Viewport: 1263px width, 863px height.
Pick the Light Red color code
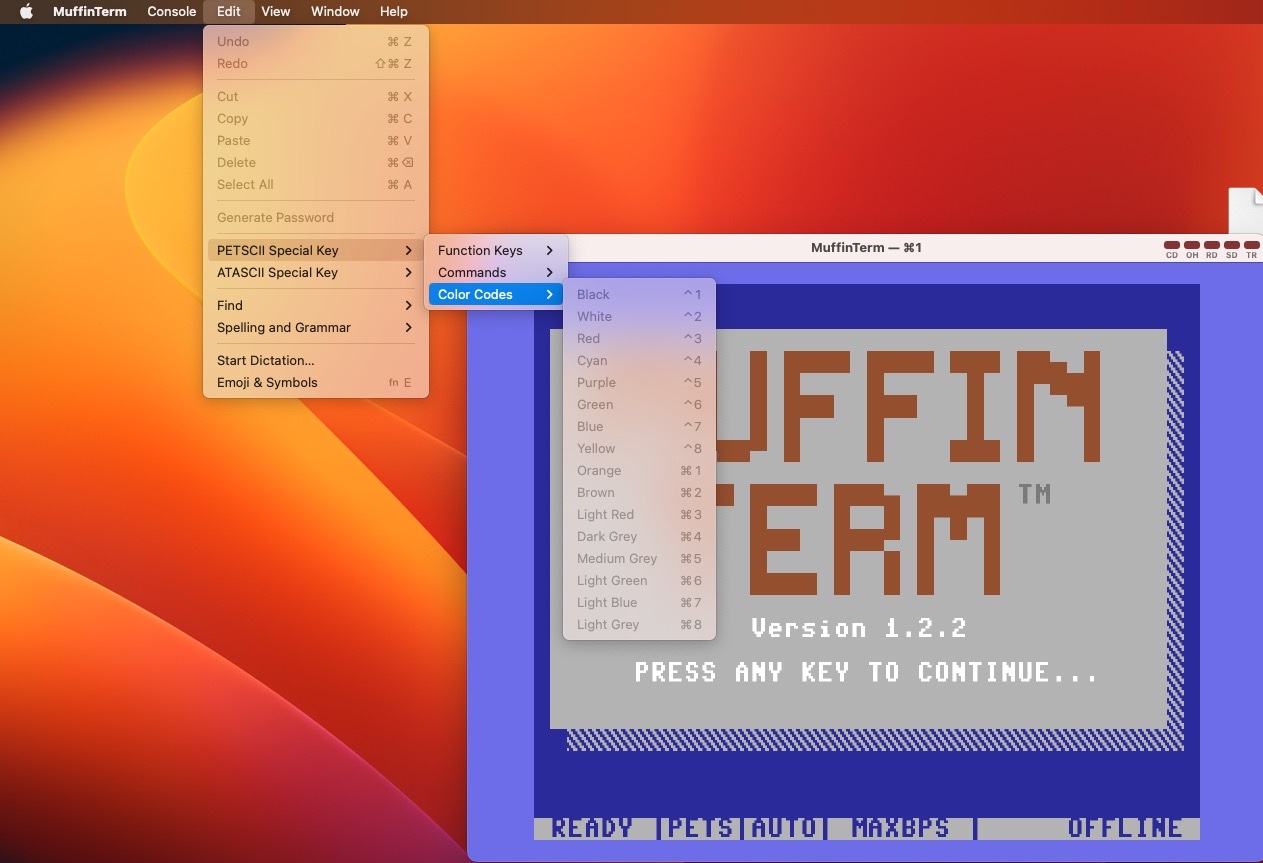click(640, 514)
